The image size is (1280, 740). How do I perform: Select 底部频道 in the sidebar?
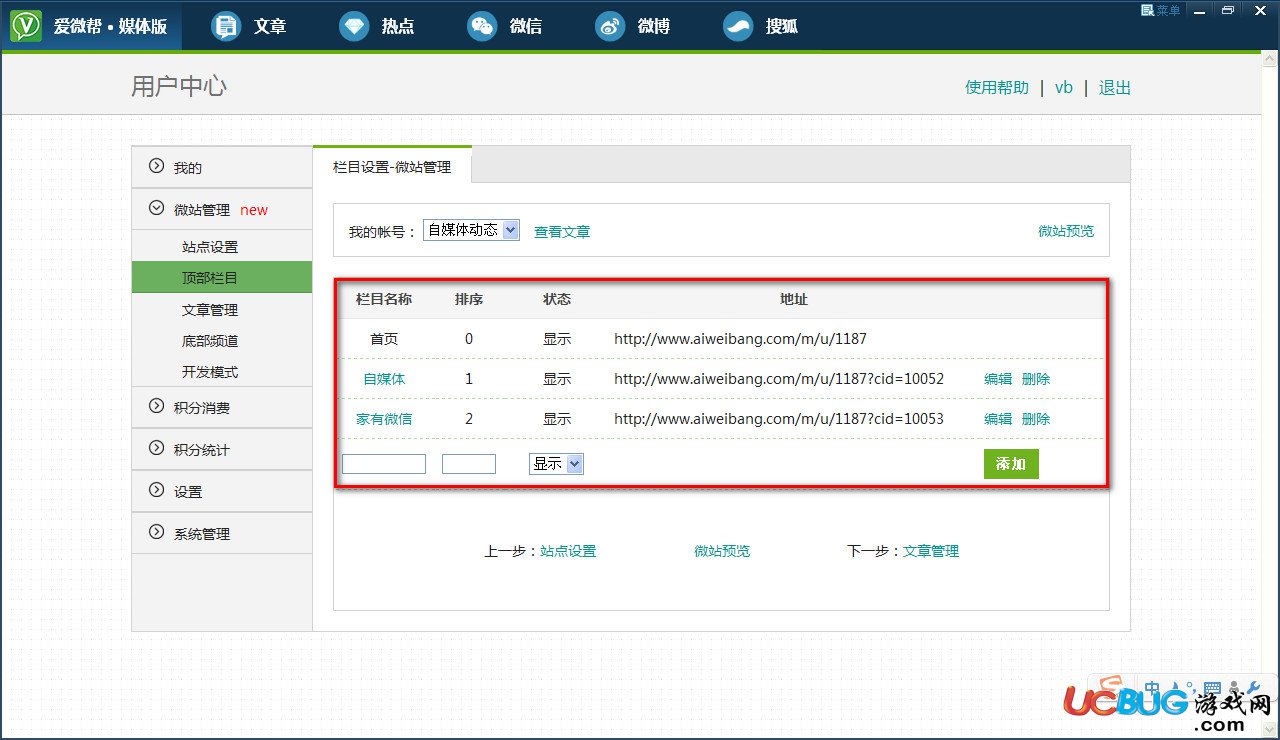coord(210,341)
